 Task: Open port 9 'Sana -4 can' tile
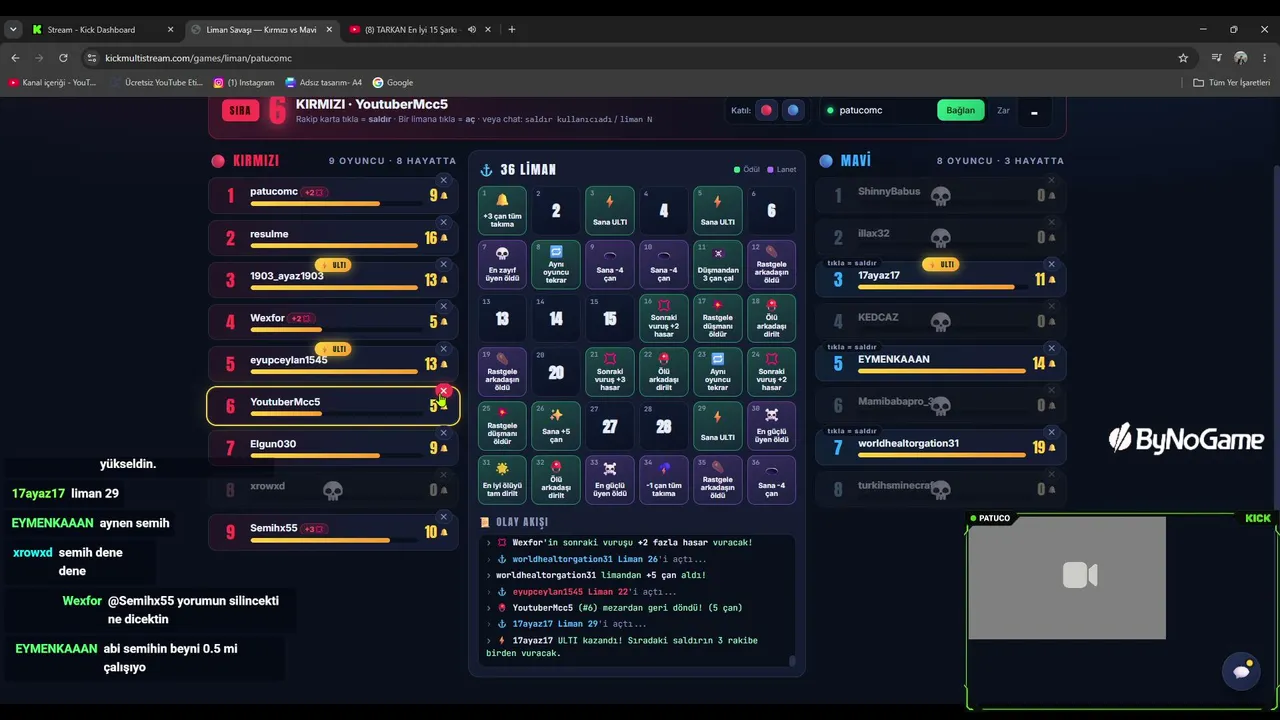coord(610,264)
